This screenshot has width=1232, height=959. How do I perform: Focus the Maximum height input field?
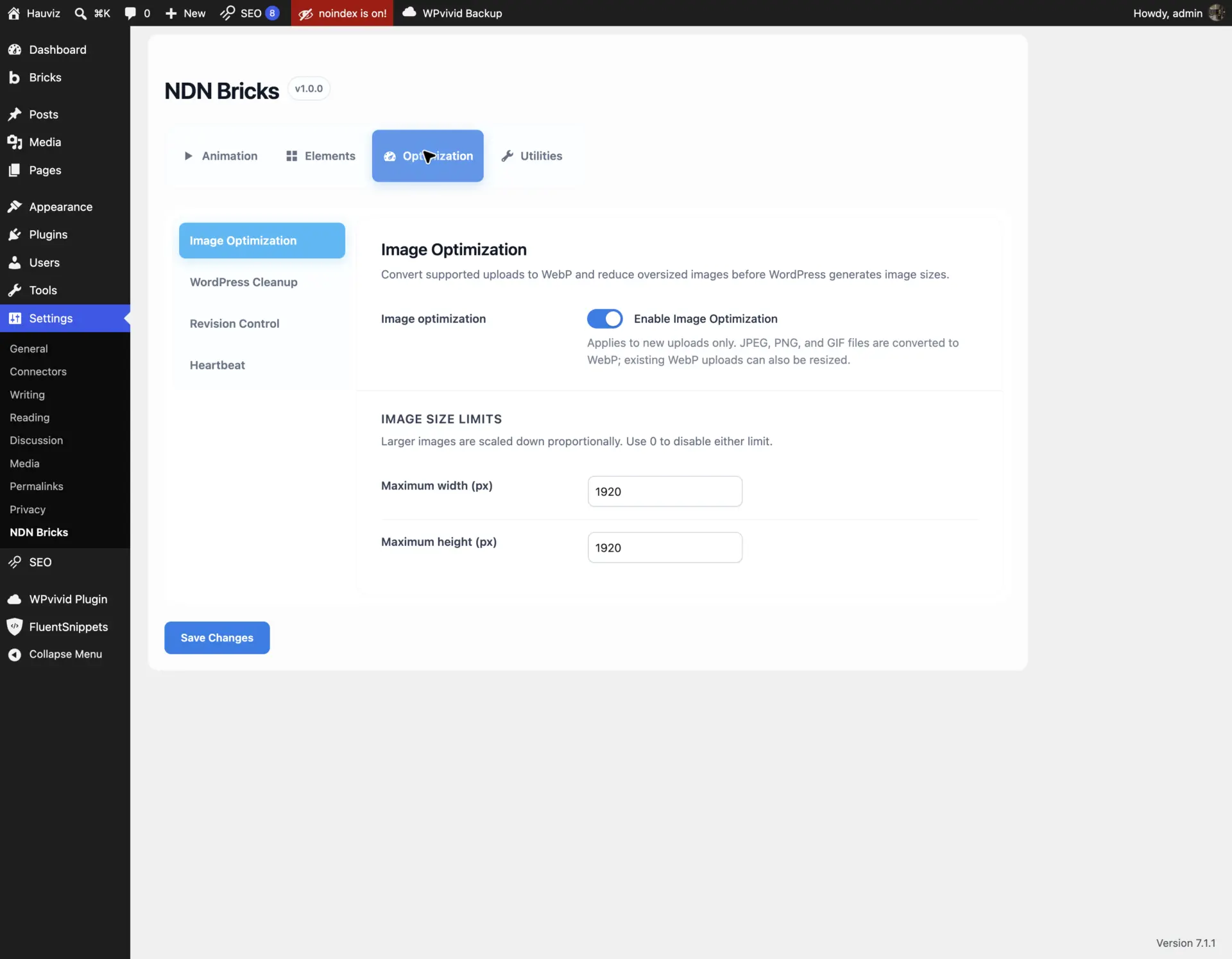click(x=665, y=548)
